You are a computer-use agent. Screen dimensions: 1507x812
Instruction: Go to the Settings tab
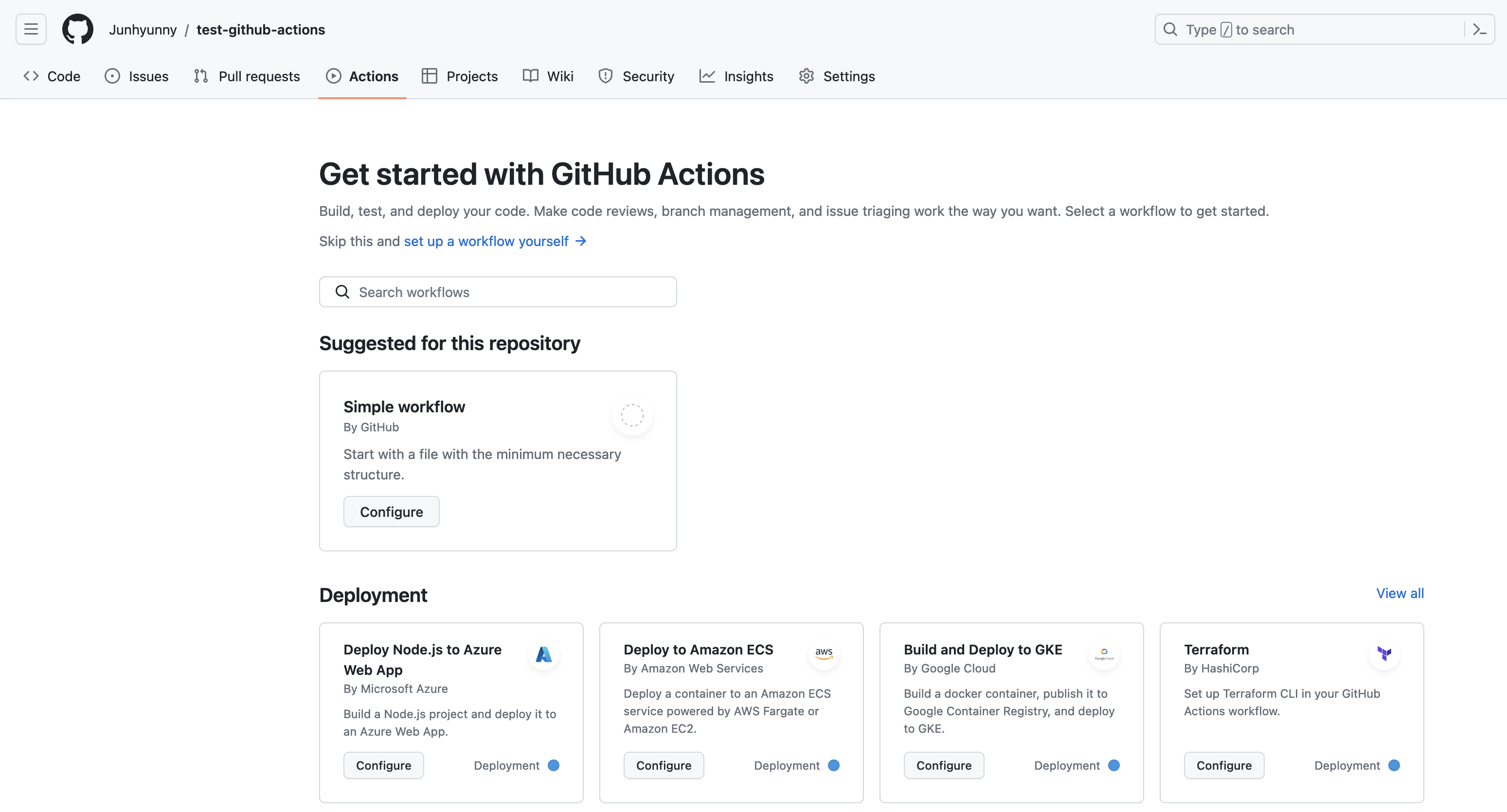click(x=837, y=76)
